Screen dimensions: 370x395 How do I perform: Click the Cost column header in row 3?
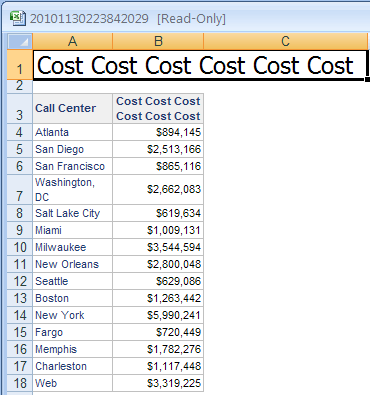[158, 108]
